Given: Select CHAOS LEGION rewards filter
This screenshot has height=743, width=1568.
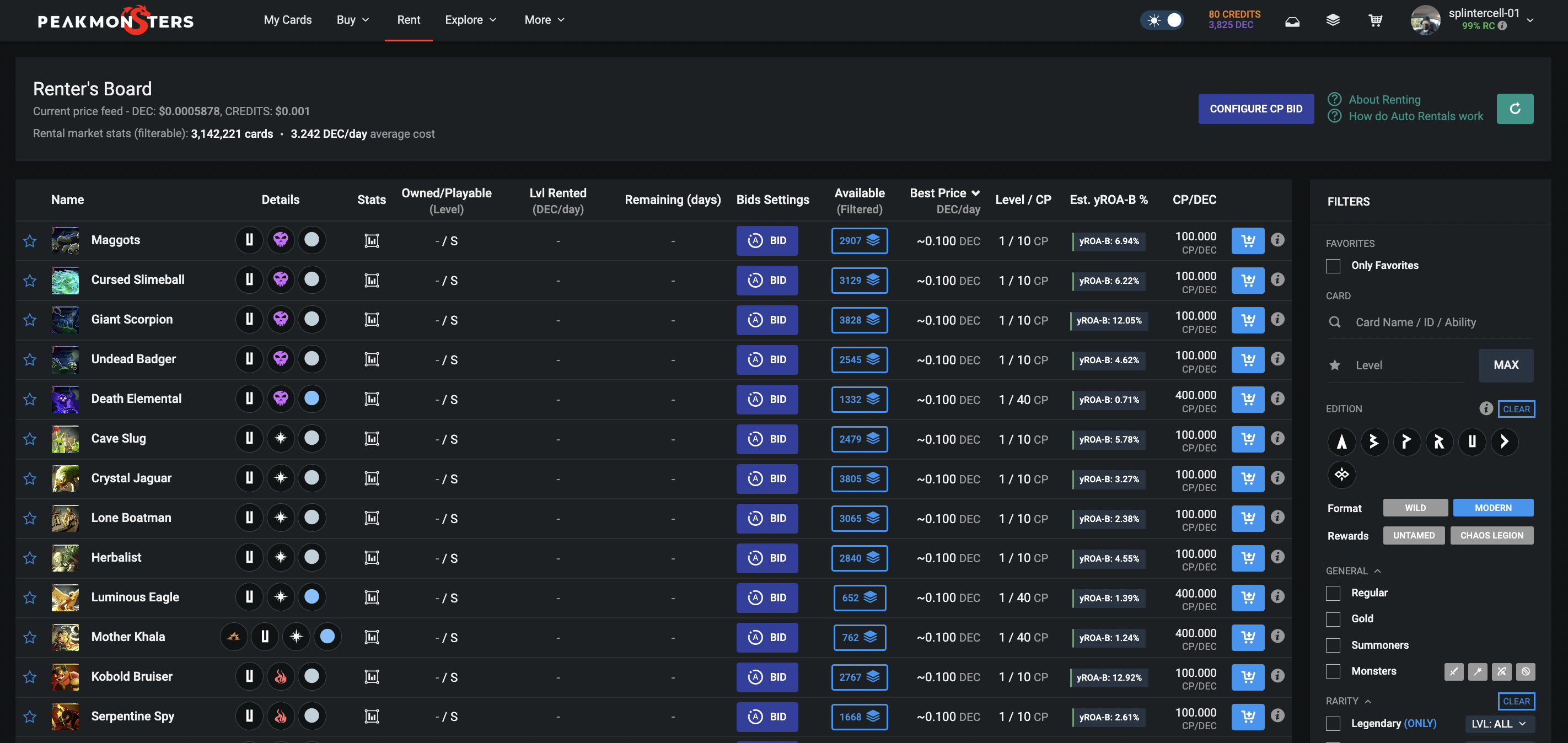Looking at the screenshot, I should [x=1491, y=536].
